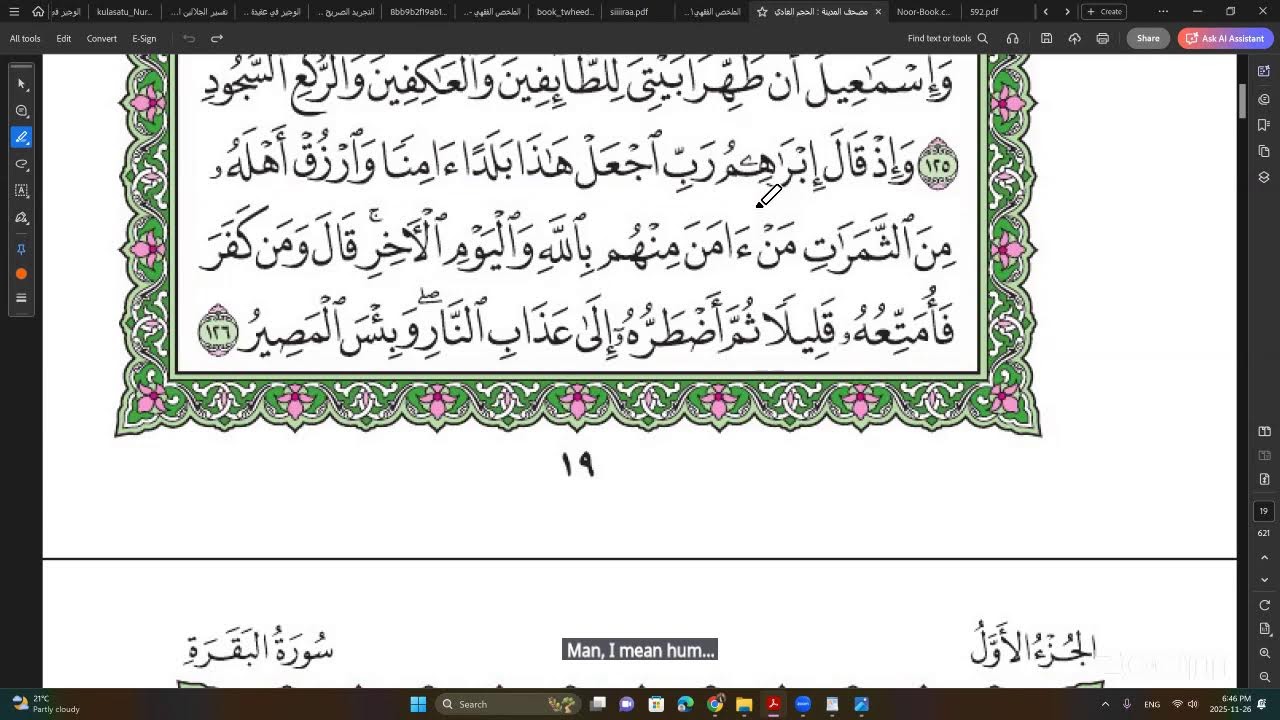The height and width of the screenshot is (720, 1280).
Task: Open the Convert menu
Action: (x=102, y=38)
